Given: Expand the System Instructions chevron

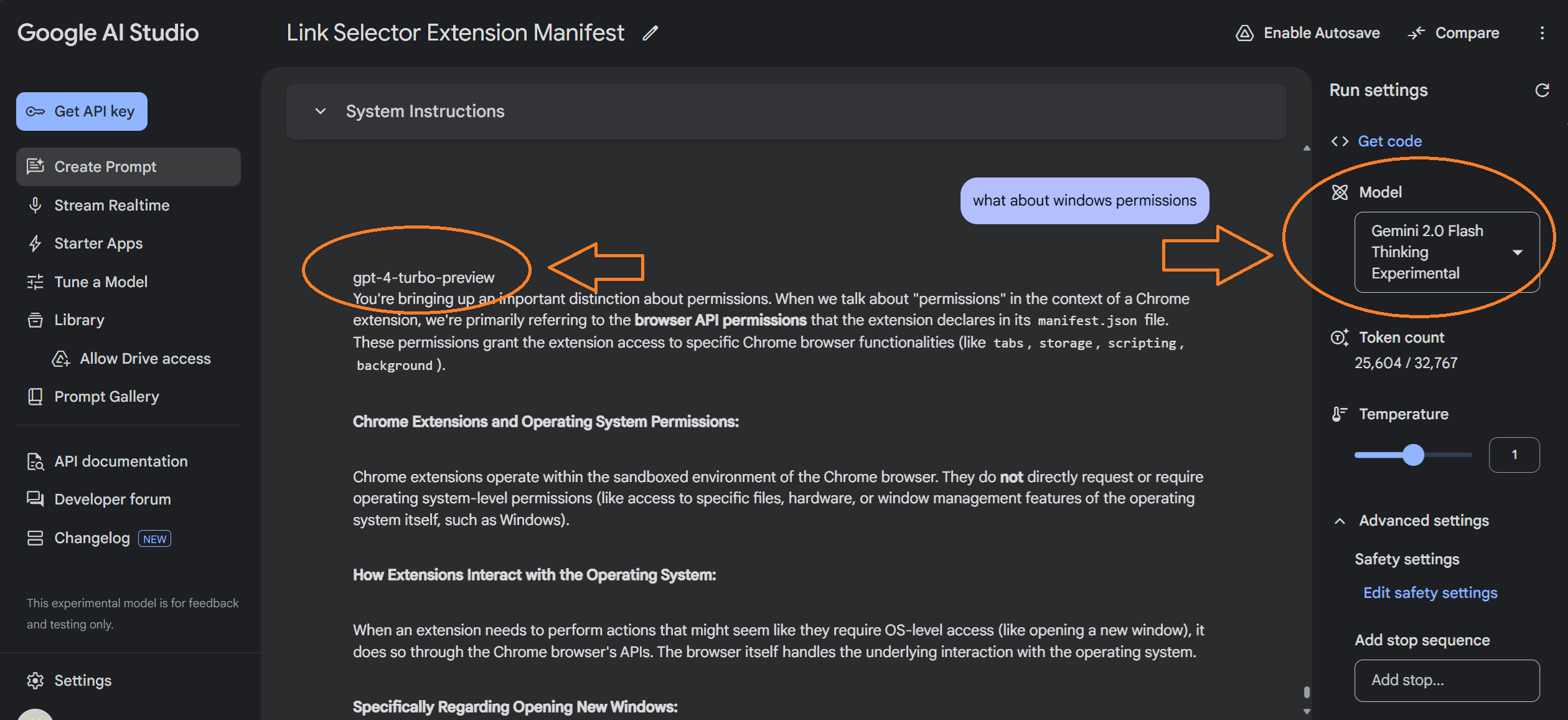Looking at the screenshot, I should click(x=321, y=111).
